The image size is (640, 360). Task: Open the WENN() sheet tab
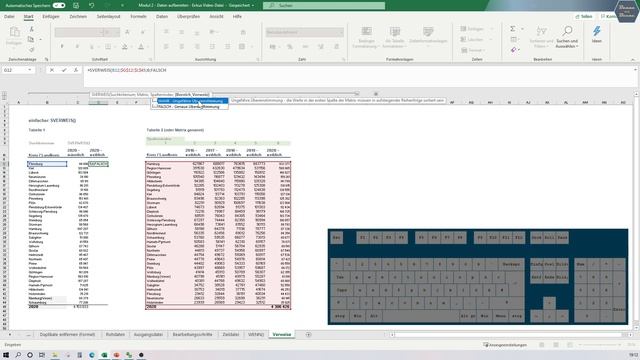click(256, 334)
